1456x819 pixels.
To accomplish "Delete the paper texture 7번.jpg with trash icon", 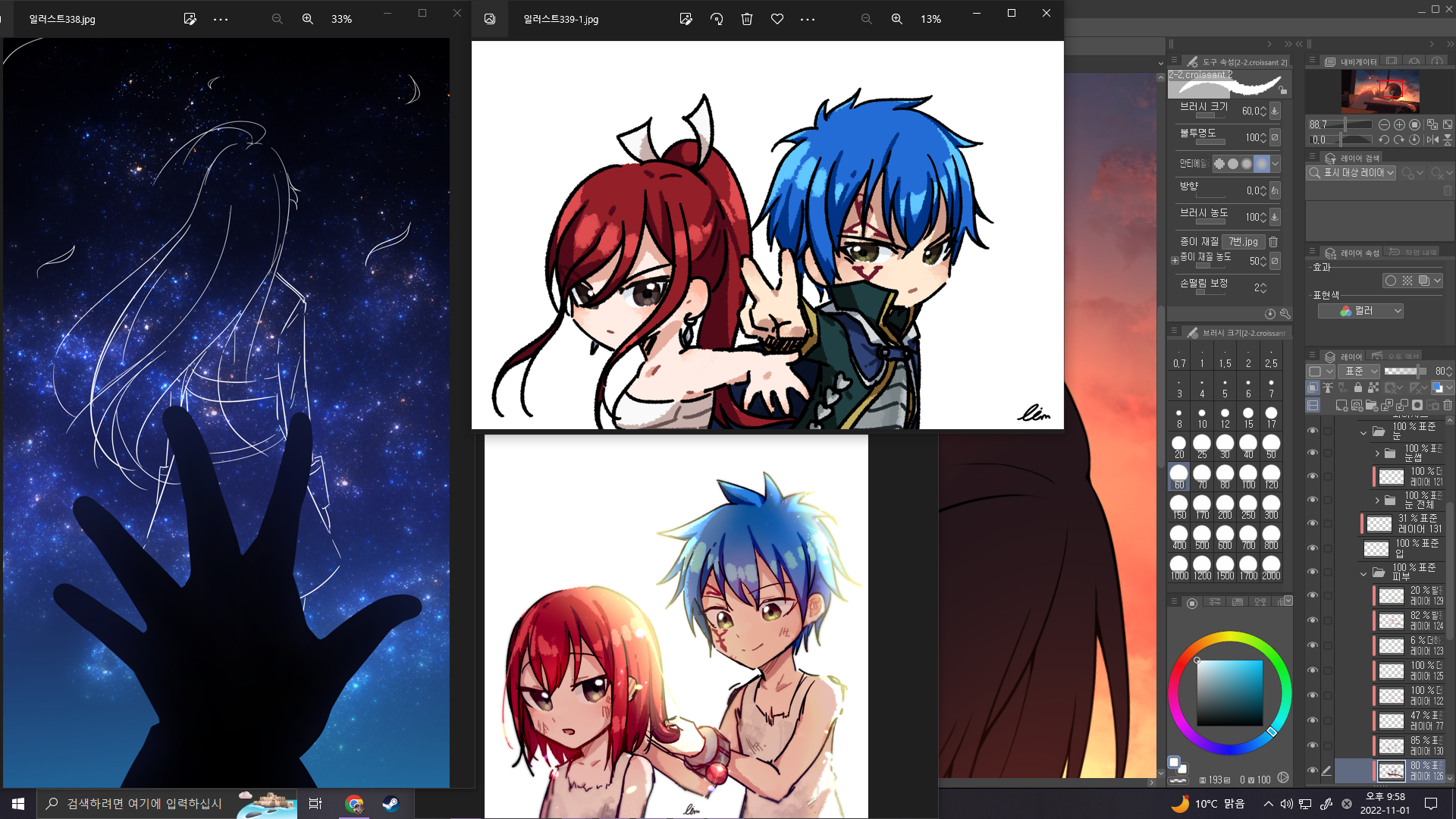I will pos(1274,242).
